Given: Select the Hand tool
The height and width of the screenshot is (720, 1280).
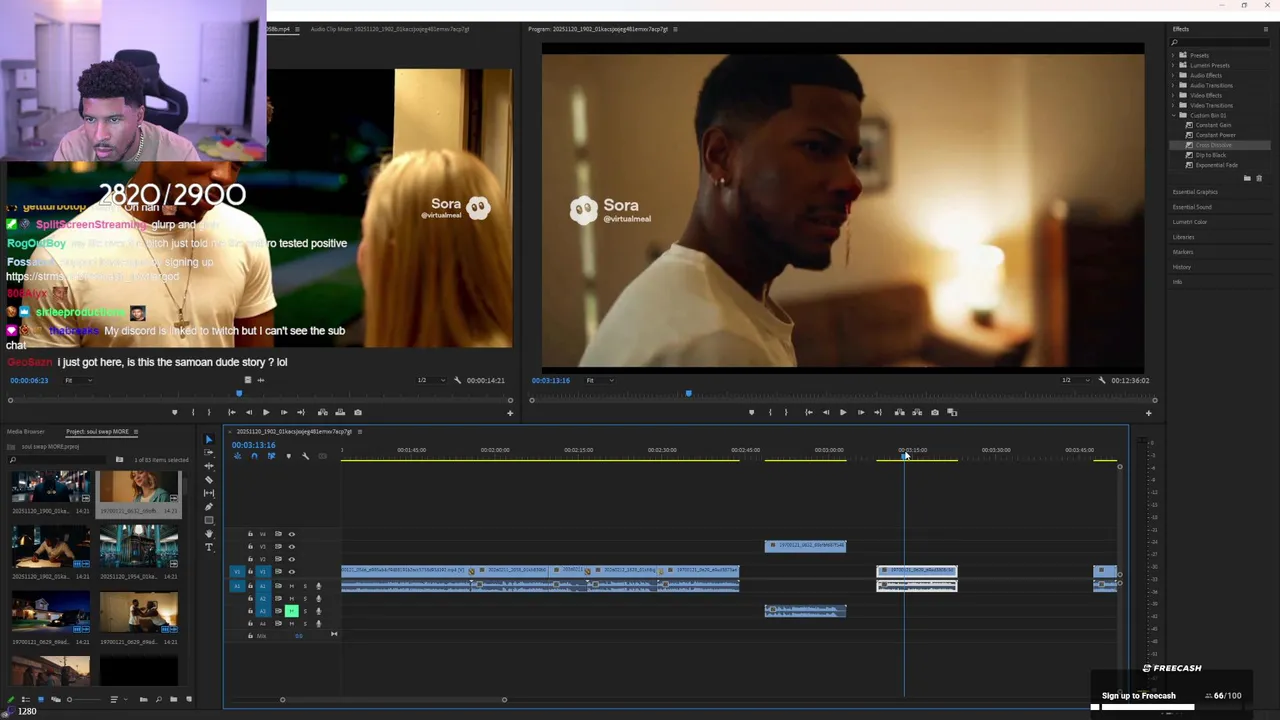Looking at the screenshot, I should coord(209,534).
